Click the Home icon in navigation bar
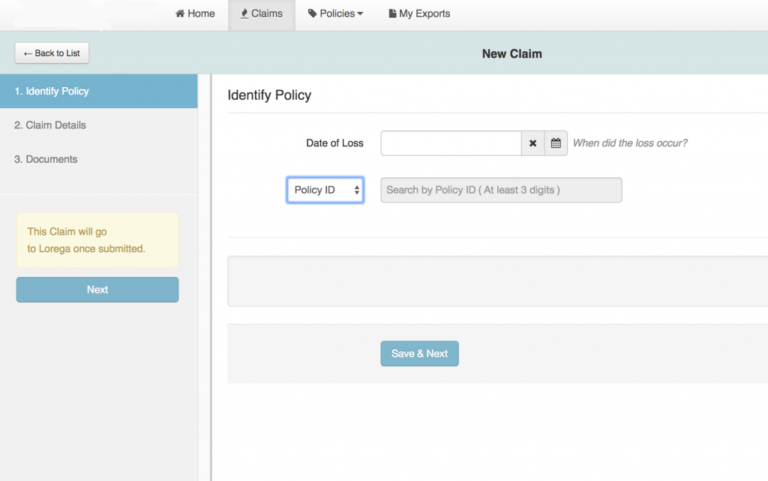Image resolution: width=768 pixels, height=481 pixels. click(x=181, y=14)
